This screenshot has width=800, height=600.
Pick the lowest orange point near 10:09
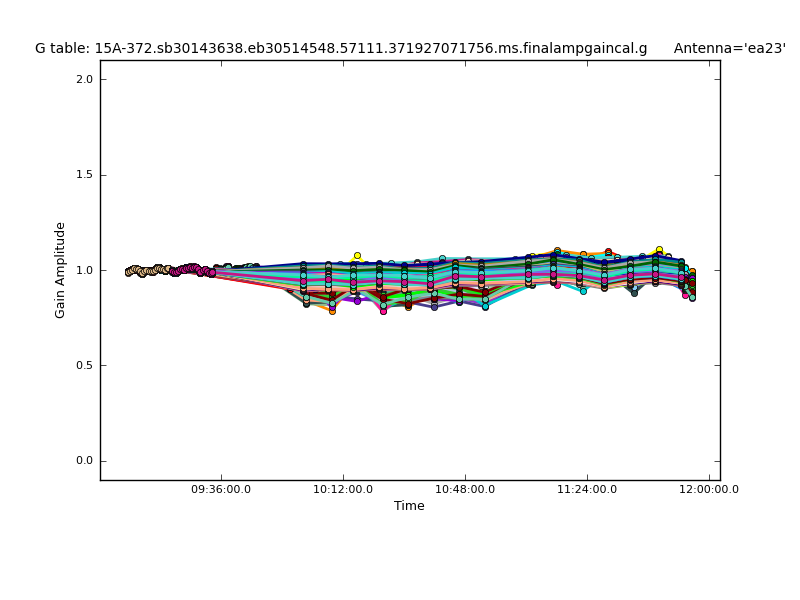332,311
